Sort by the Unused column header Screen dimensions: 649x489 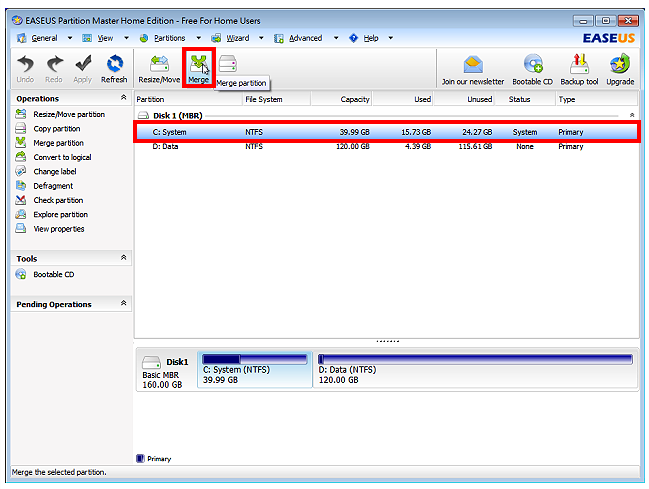pyautogui.click(x=464, y=99)
